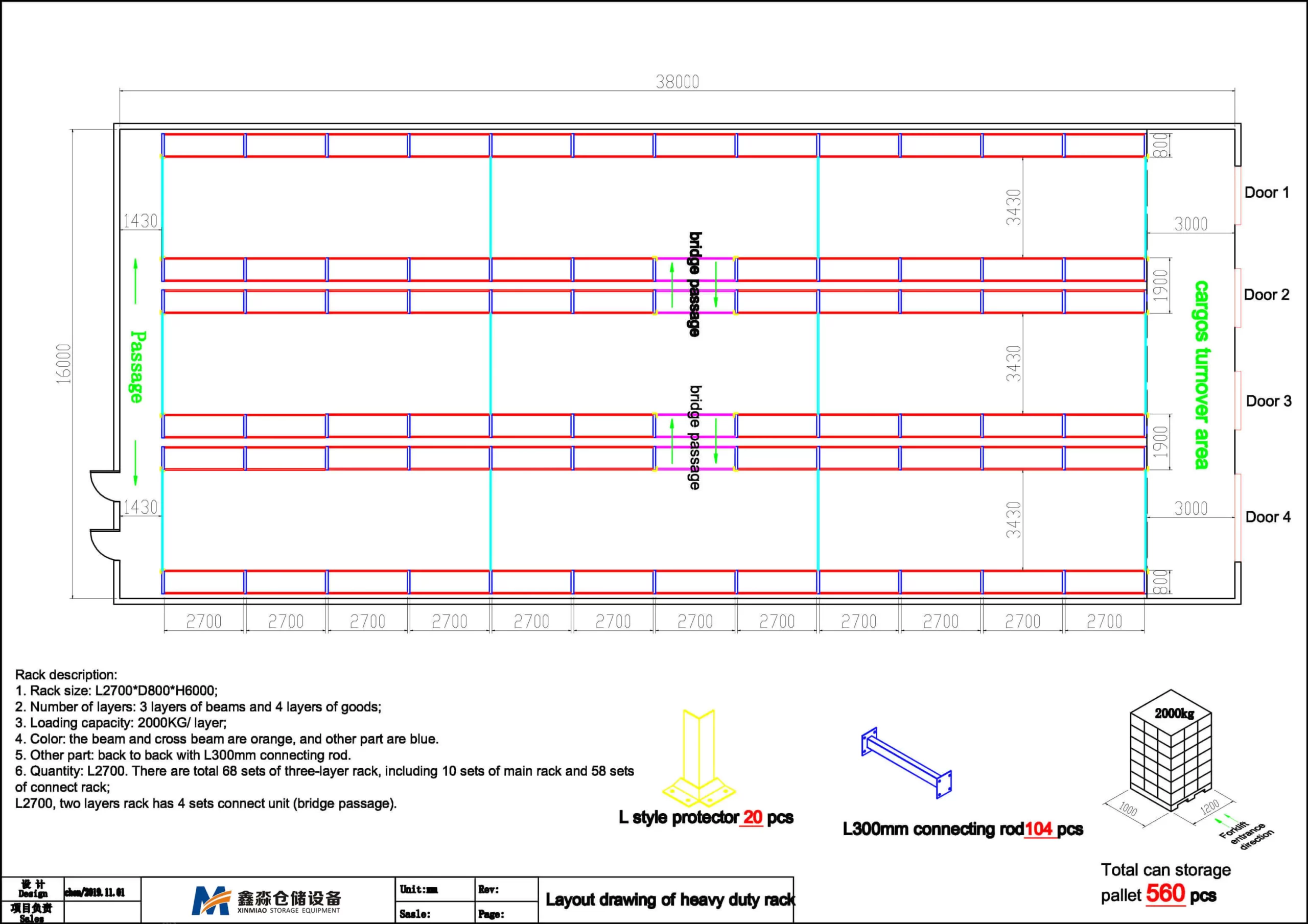1308x924 pixels.
Task: Click the 38000 overall length dimension
Action: (x=678, y=82)
